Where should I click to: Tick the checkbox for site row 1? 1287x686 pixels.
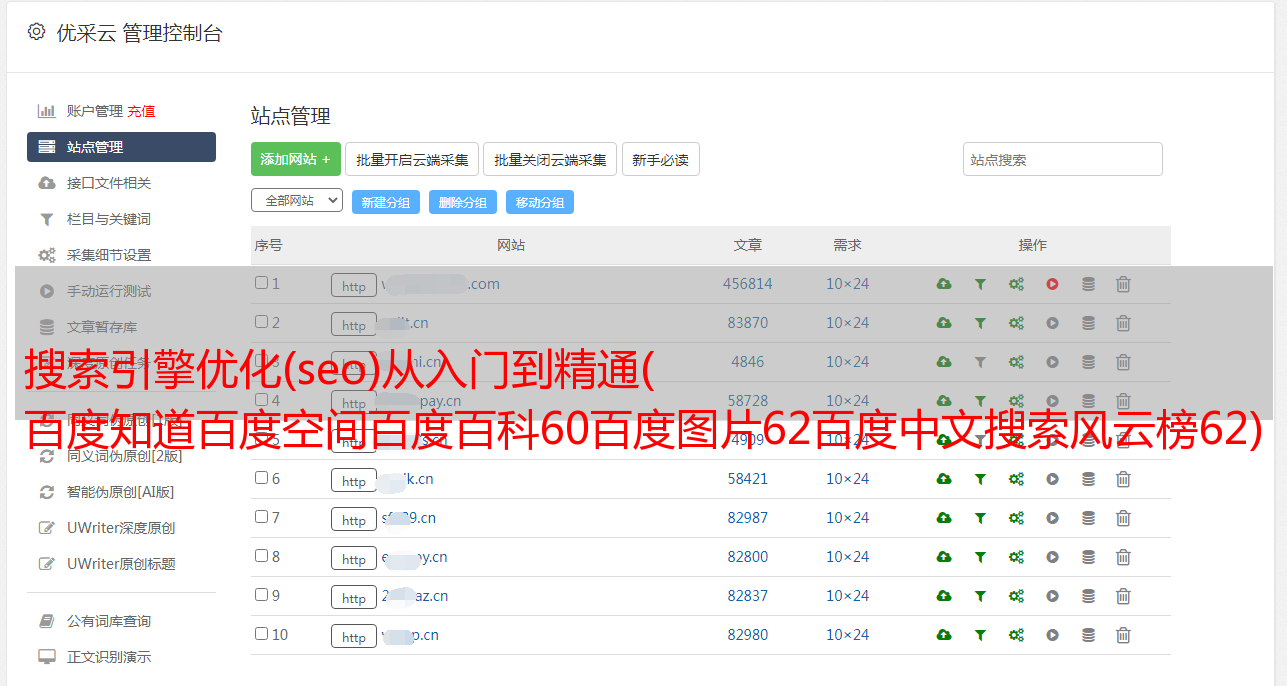coord(261,283)
